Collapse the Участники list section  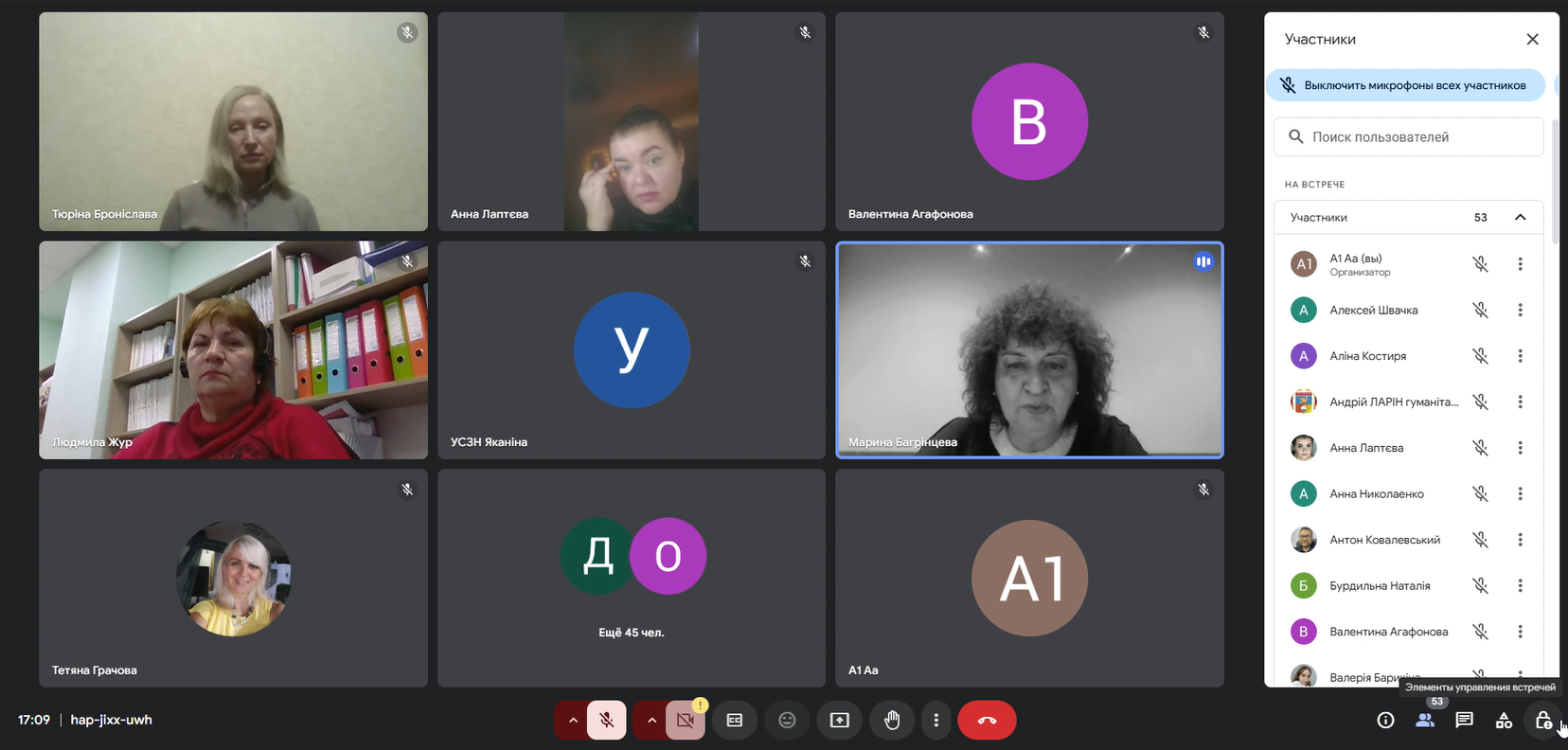(1520, 218)
